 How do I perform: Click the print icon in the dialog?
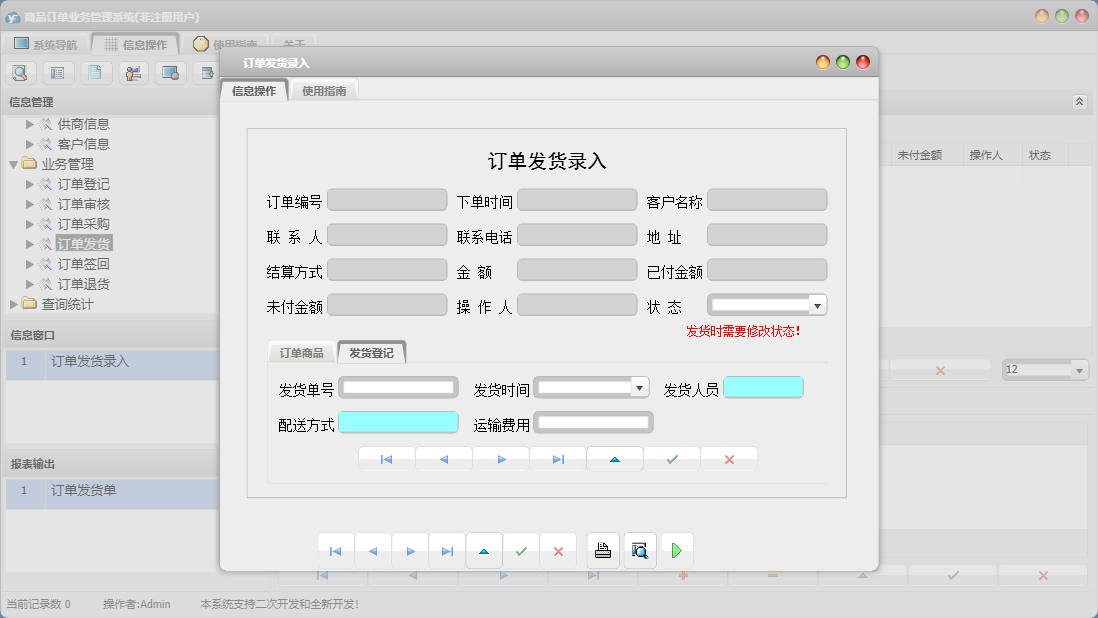pyautogui.click(x=603, y=550)
